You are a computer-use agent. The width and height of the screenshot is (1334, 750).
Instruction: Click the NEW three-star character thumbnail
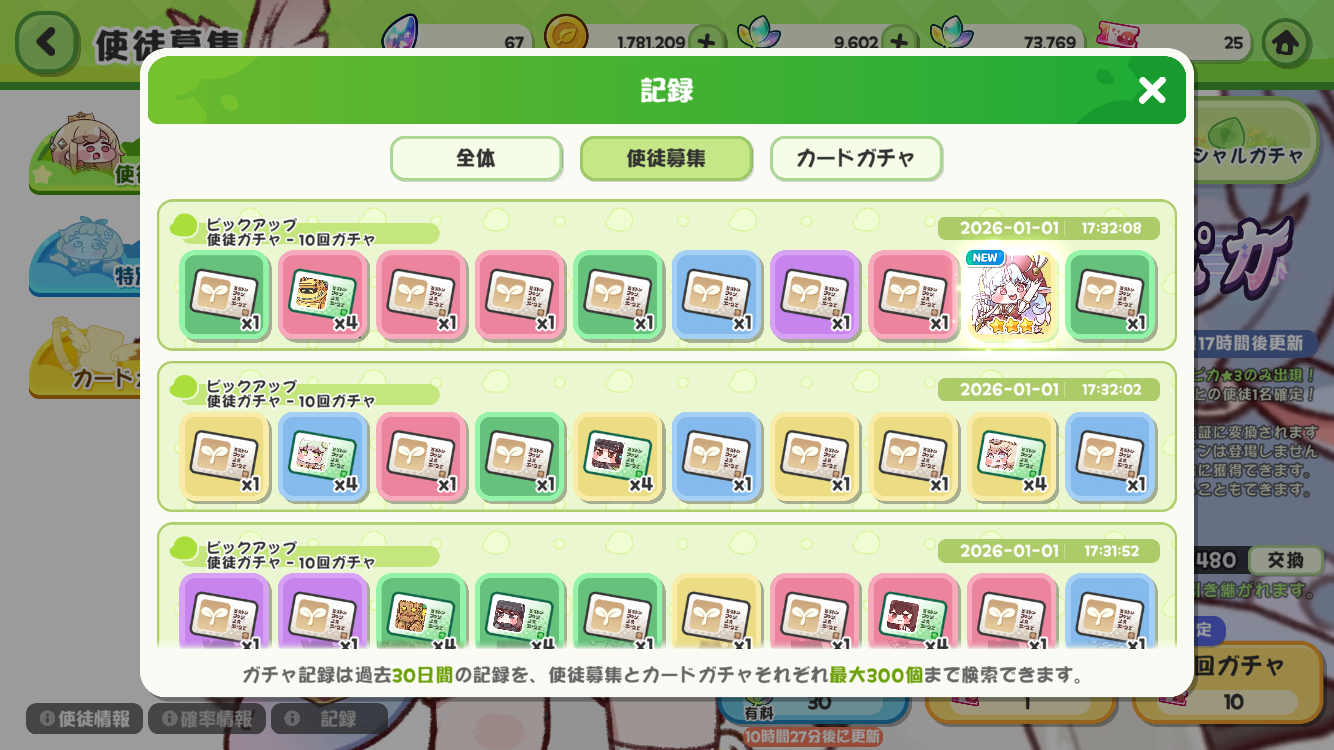point(1013,295)
